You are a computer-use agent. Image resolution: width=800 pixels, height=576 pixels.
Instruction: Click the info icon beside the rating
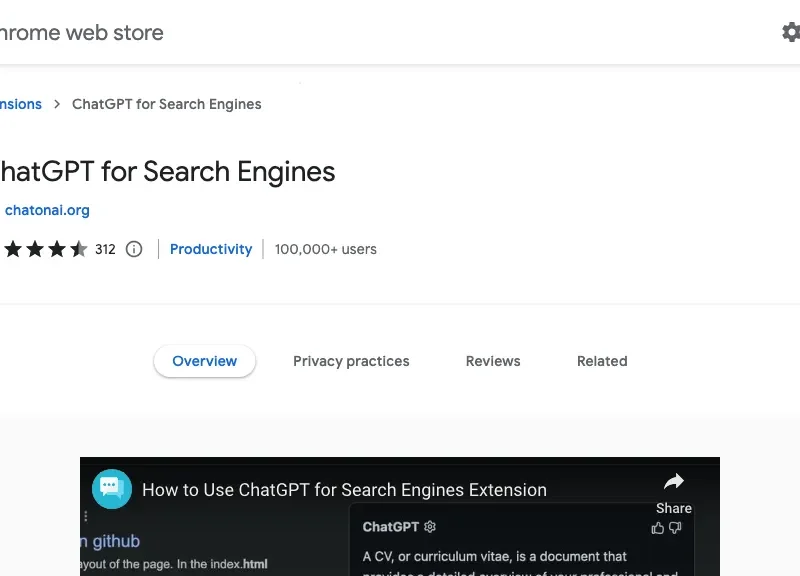134,249
